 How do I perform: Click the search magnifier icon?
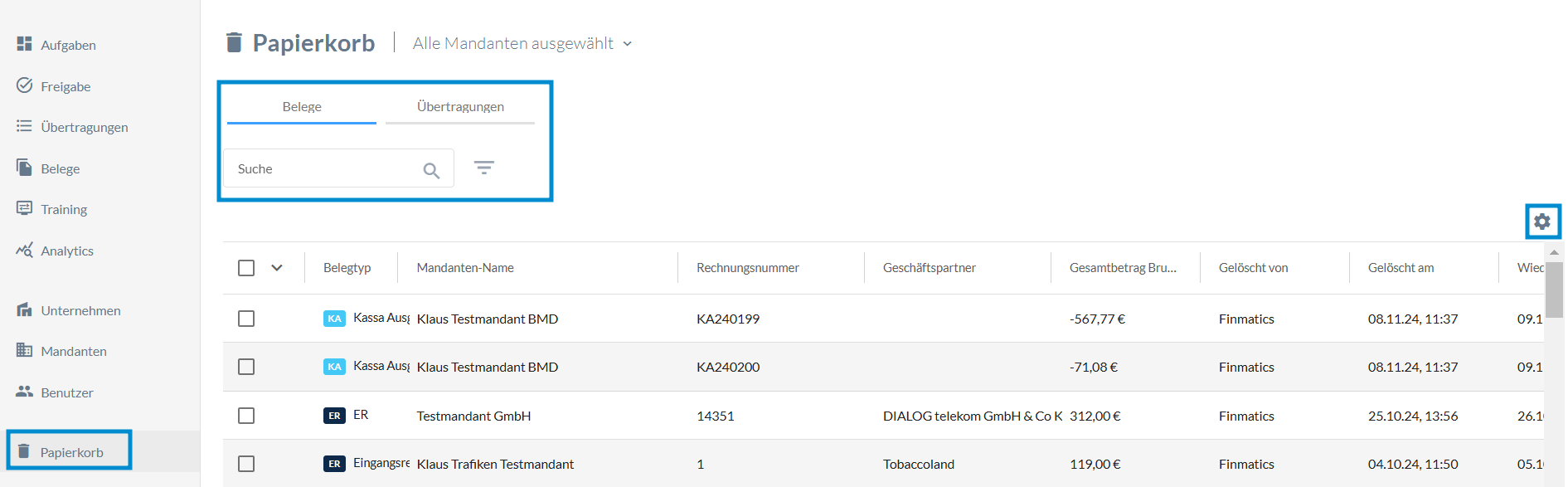click(x=431, y=170)
